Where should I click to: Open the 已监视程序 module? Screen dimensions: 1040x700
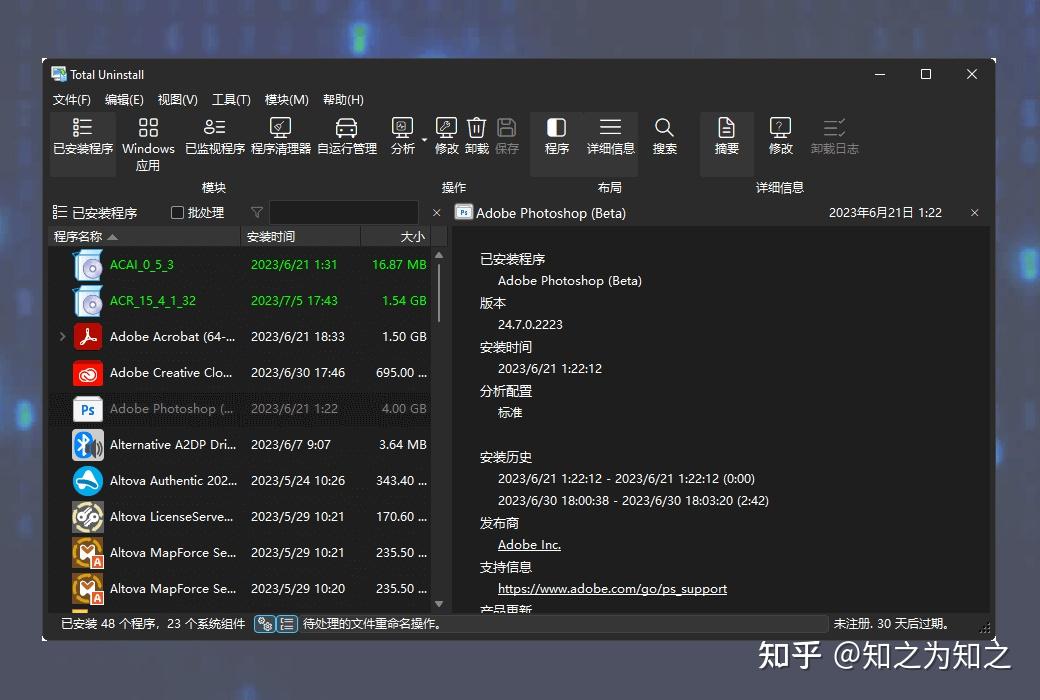click(215, 137)
